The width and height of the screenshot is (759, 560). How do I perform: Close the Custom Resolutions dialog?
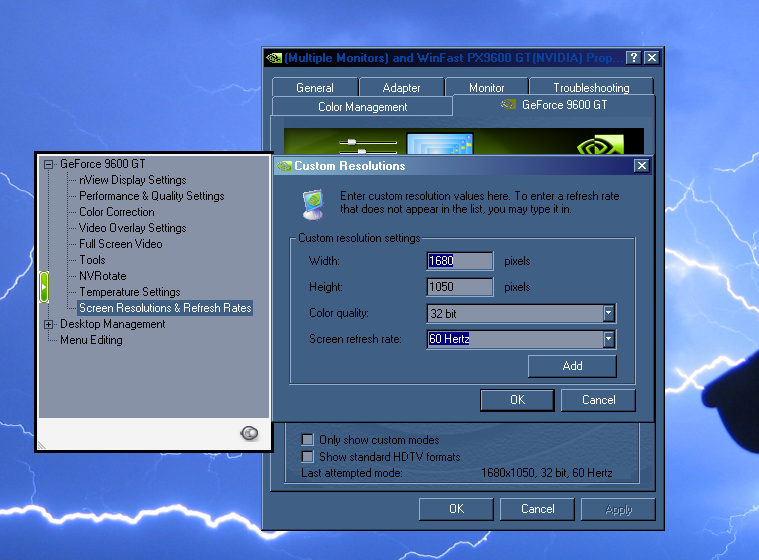tap(641, 166)
